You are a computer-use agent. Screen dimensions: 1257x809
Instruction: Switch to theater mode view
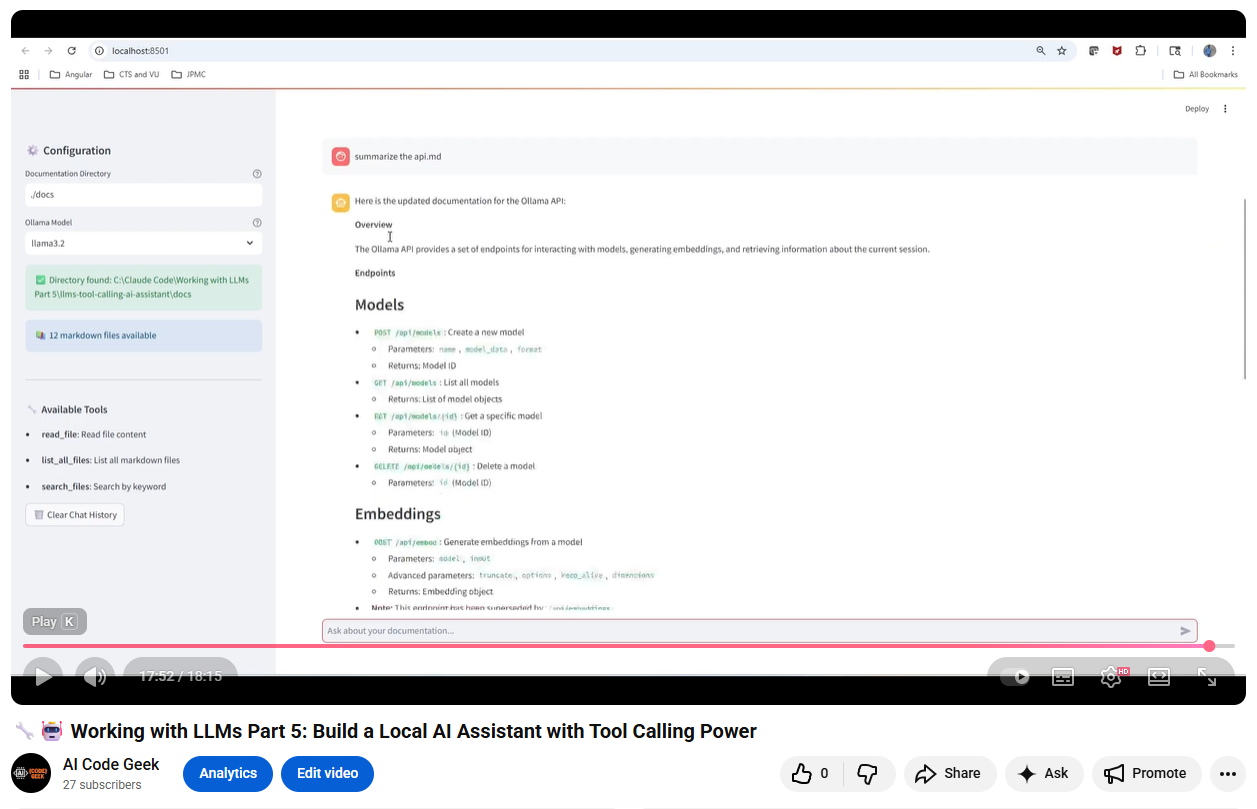pyautogui.click(x=1158, y=677)
